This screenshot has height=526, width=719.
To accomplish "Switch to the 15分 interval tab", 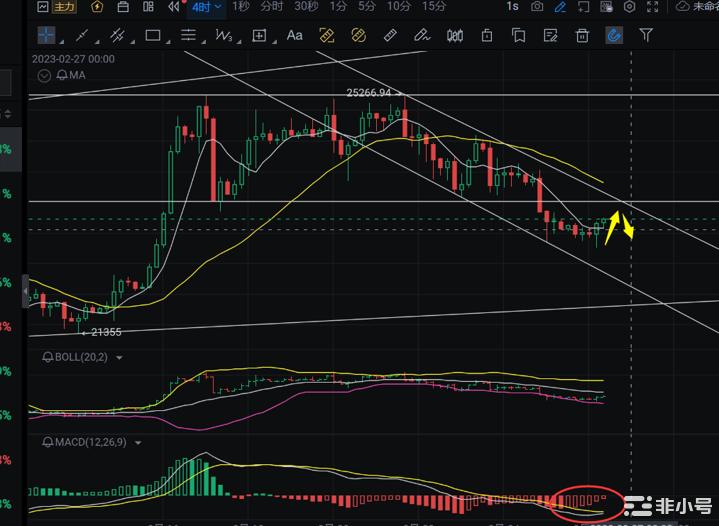I will point(433,6).
